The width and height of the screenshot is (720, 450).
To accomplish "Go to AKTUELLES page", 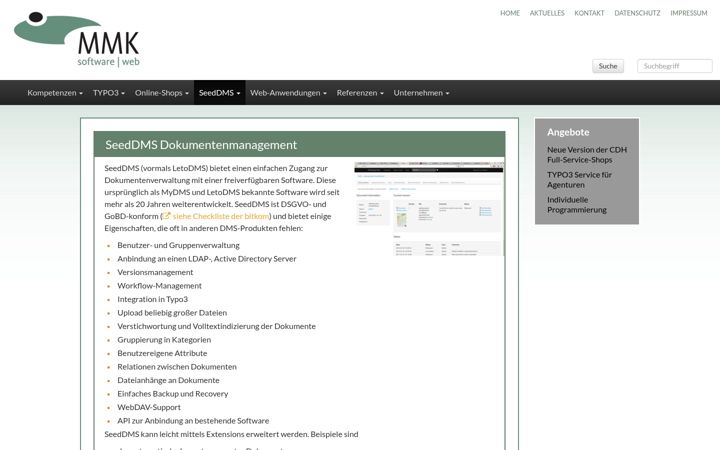I will [x=547, y=13].
